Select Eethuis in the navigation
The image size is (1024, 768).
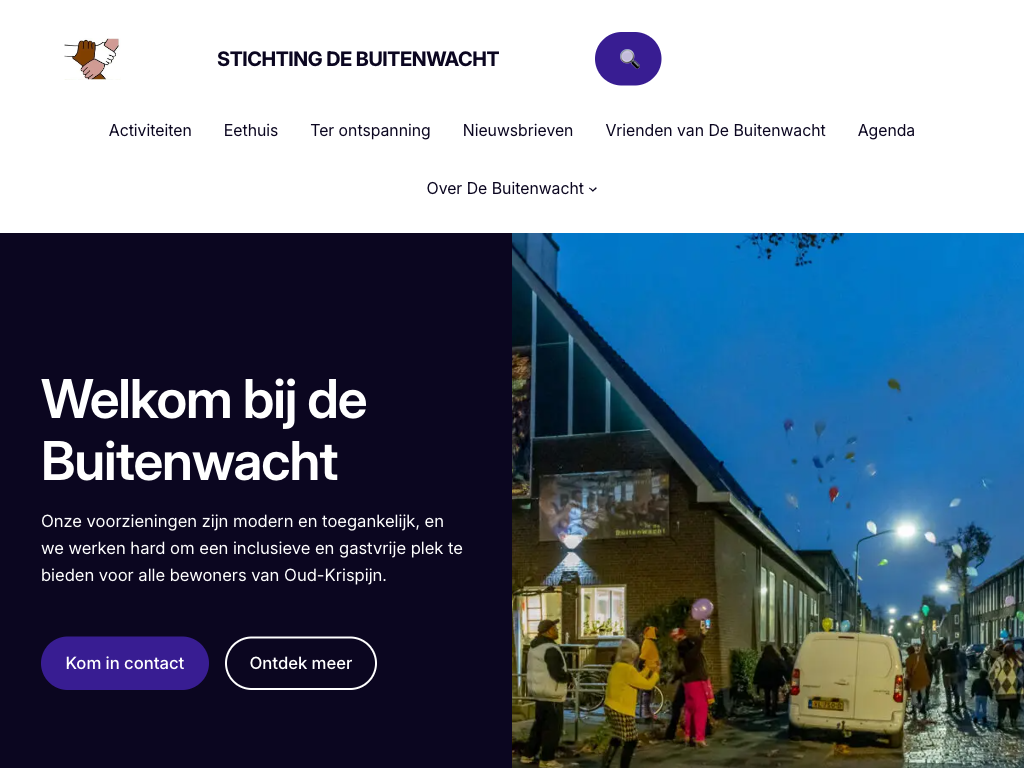pyautogui.click(x=251, y=131)
